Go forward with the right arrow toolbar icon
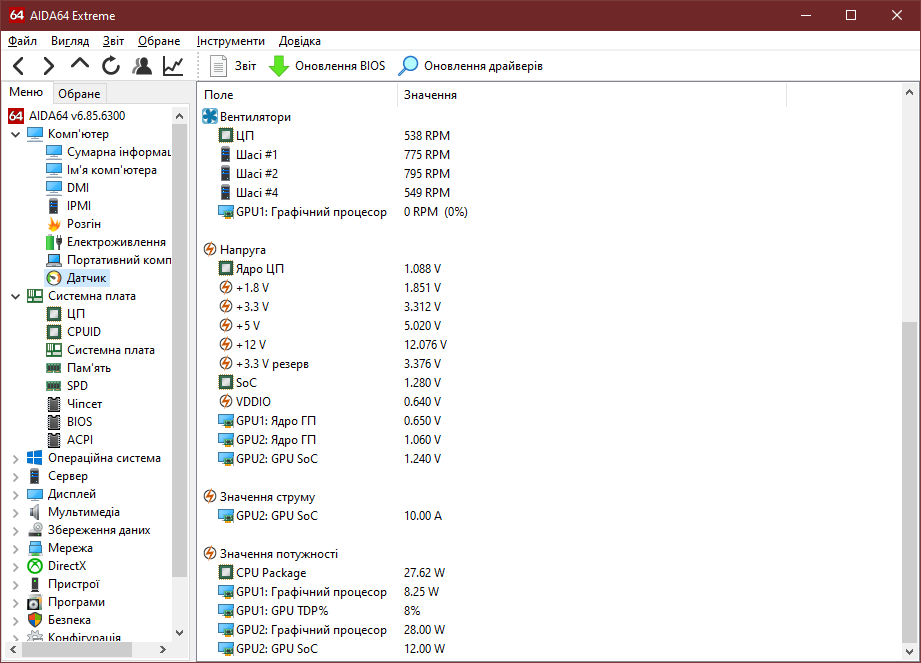 pos(49,66)
